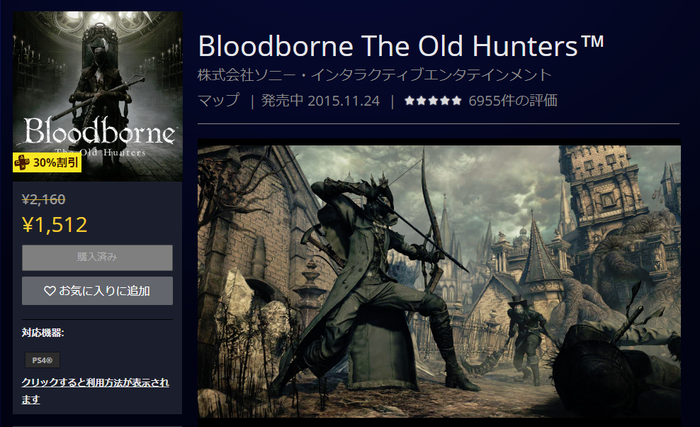Click the 発売中 2015.11.24 release date
This screenshot has width=700, height=427.
320,100
